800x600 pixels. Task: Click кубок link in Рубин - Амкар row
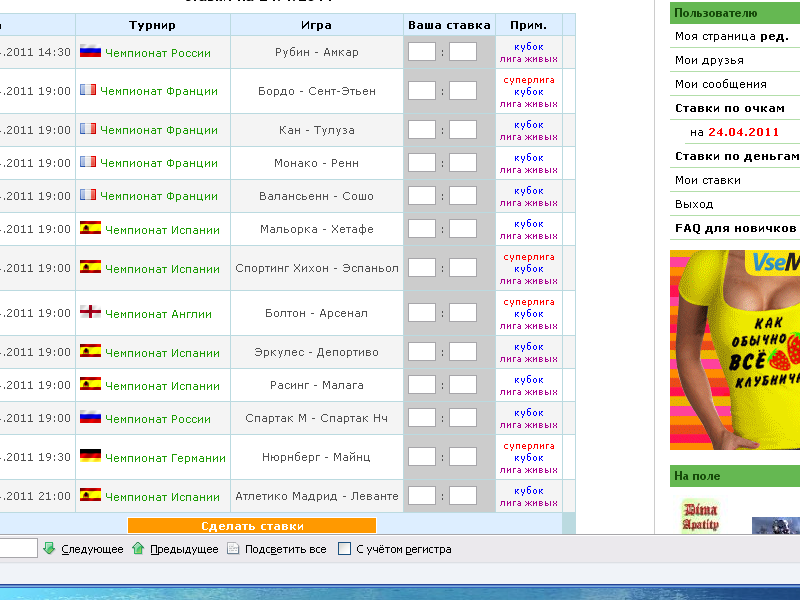pos(529,46)
